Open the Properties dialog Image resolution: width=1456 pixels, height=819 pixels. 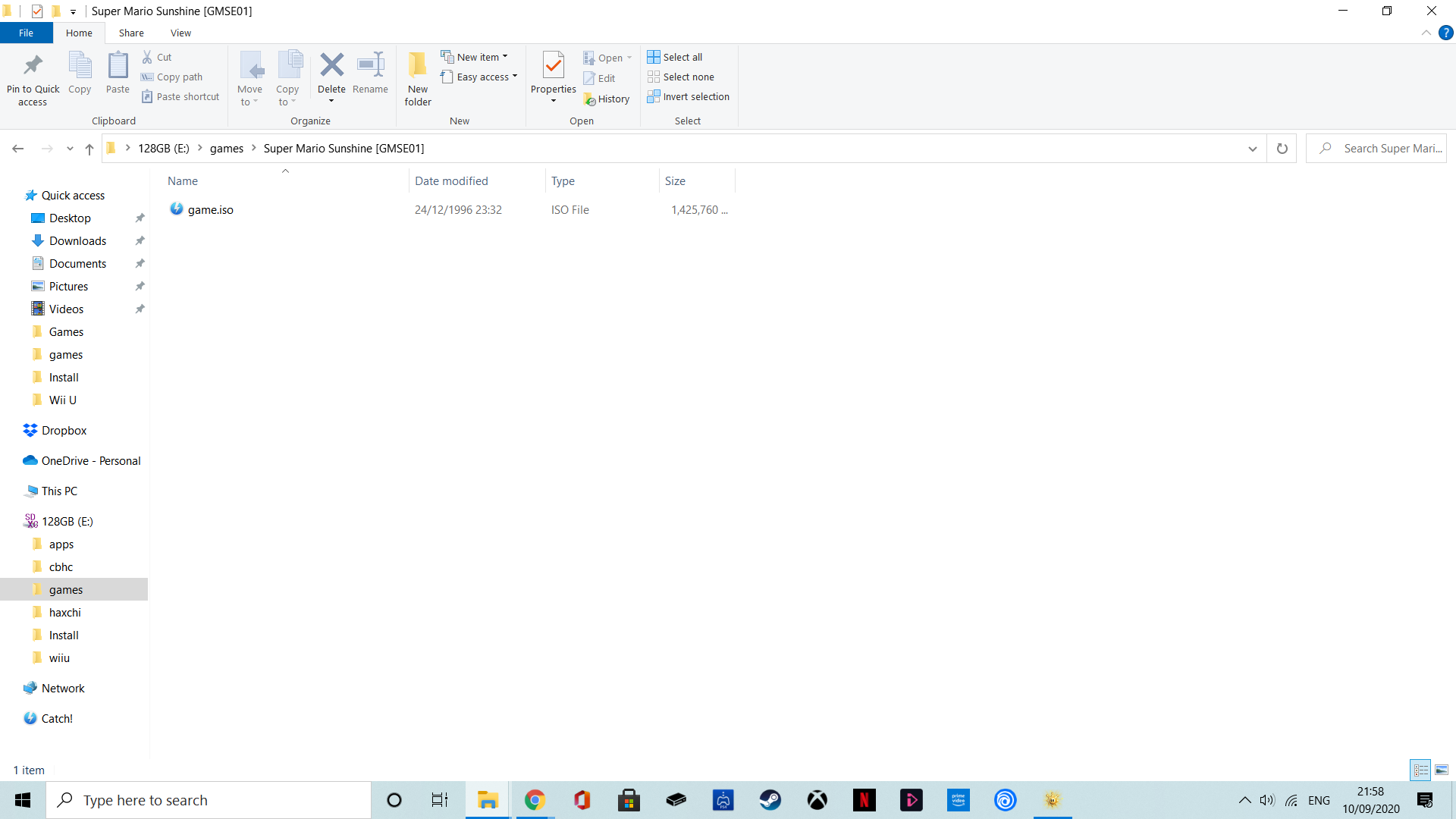click(554, 71)
